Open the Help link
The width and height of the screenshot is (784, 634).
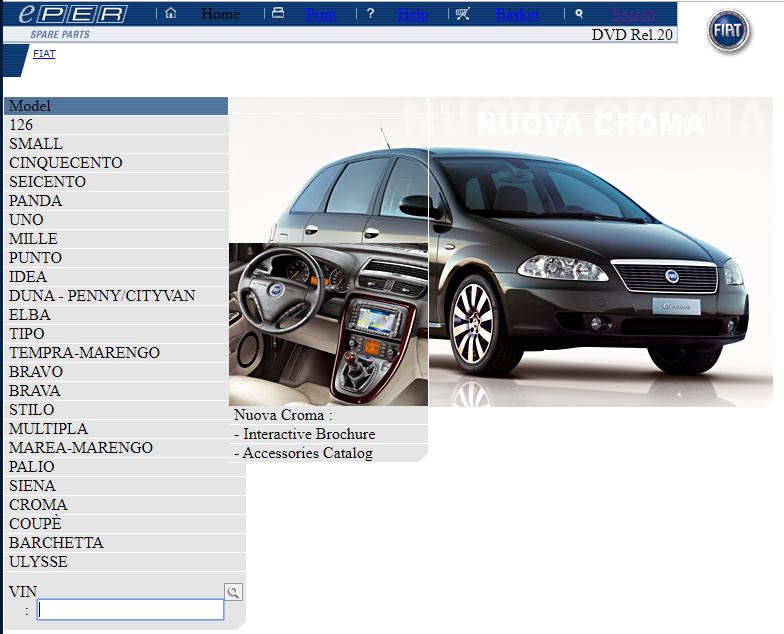click(x=412, y=14)
